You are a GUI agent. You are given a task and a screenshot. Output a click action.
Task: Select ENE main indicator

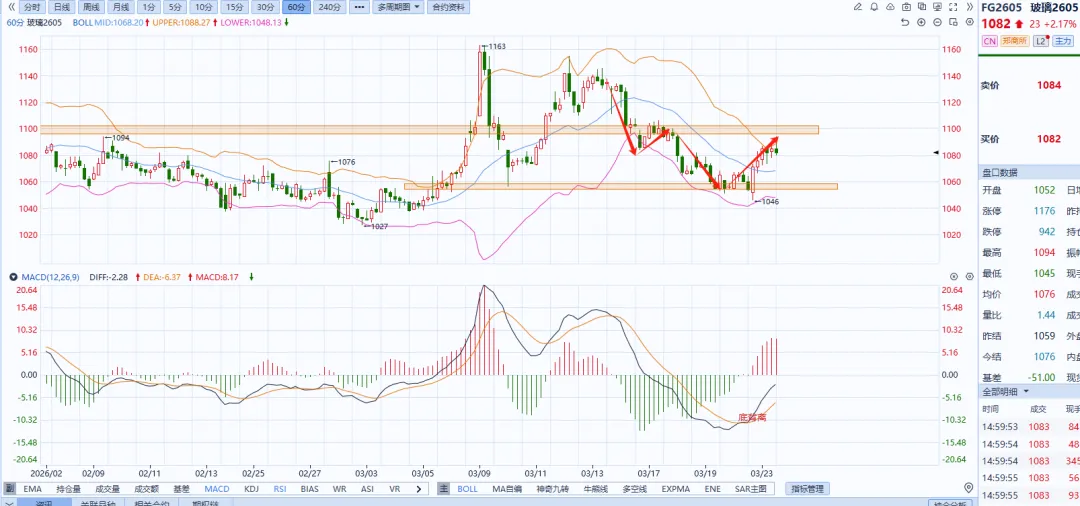pos(712,489)
